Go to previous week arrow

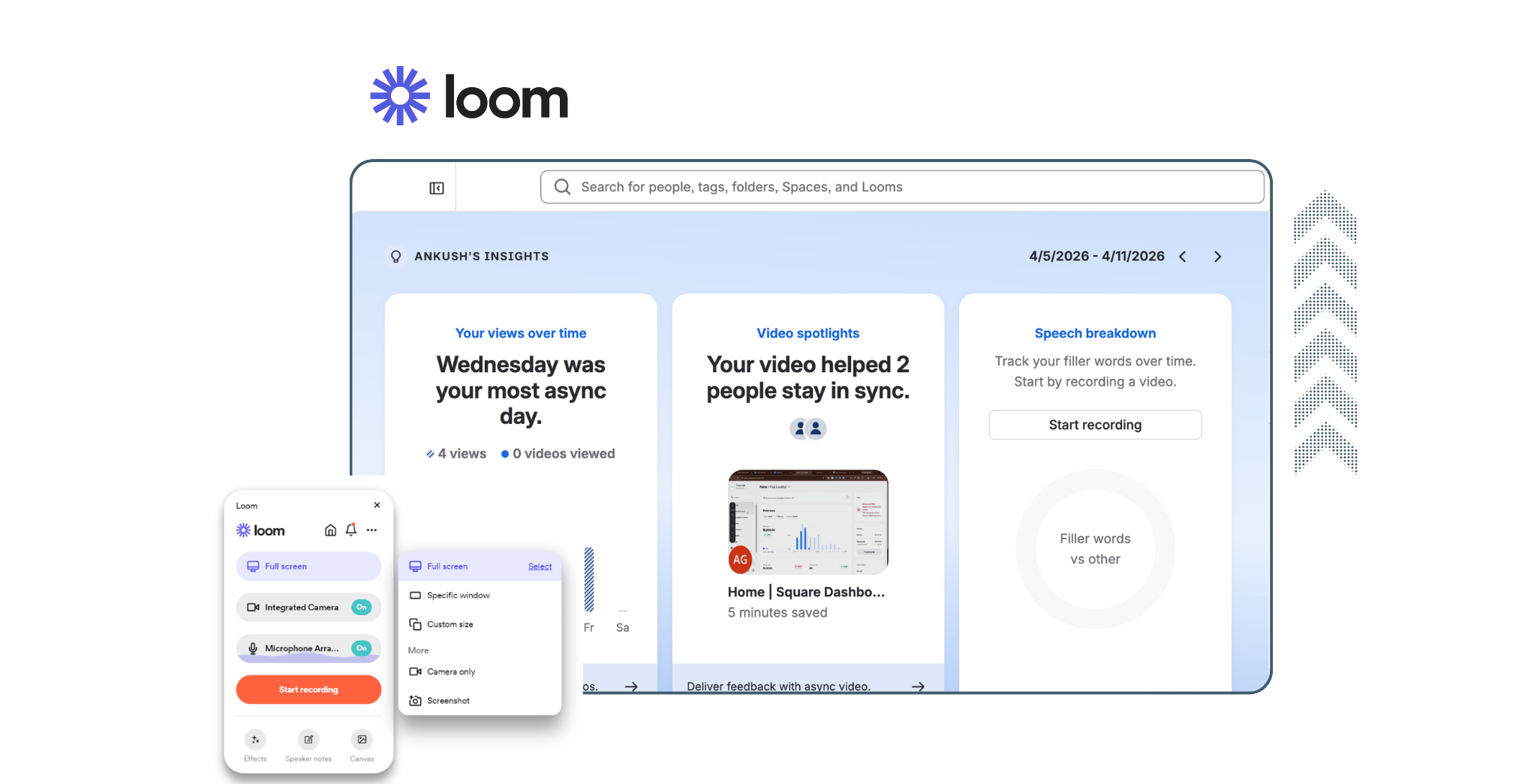pos(1183,257)
